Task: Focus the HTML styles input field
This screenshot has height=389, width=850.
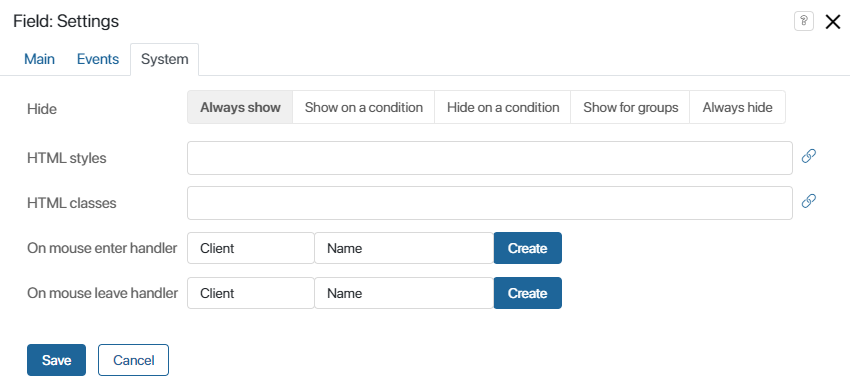Action: tap(490, 158)
